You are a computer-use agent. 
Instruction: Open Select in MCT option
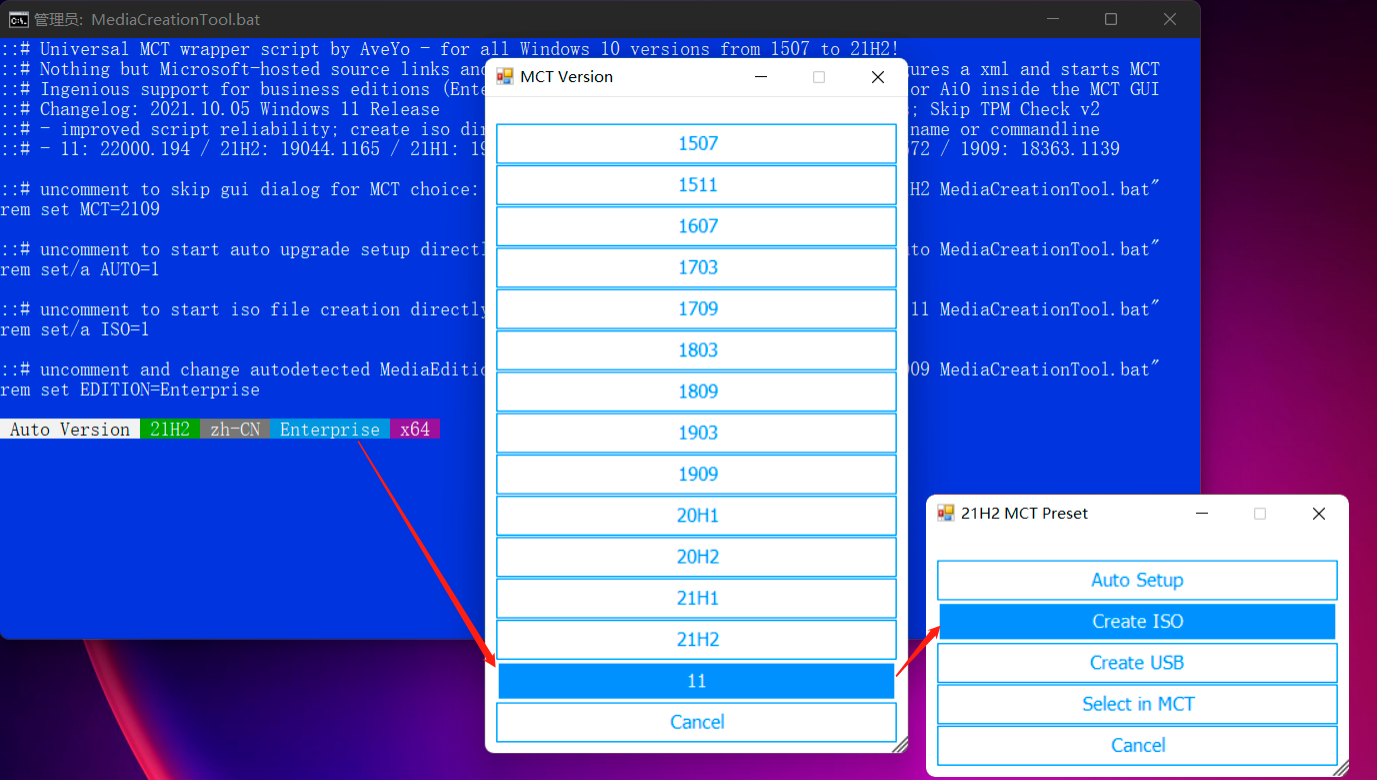pyautogui.click(x=1137, y=704)
